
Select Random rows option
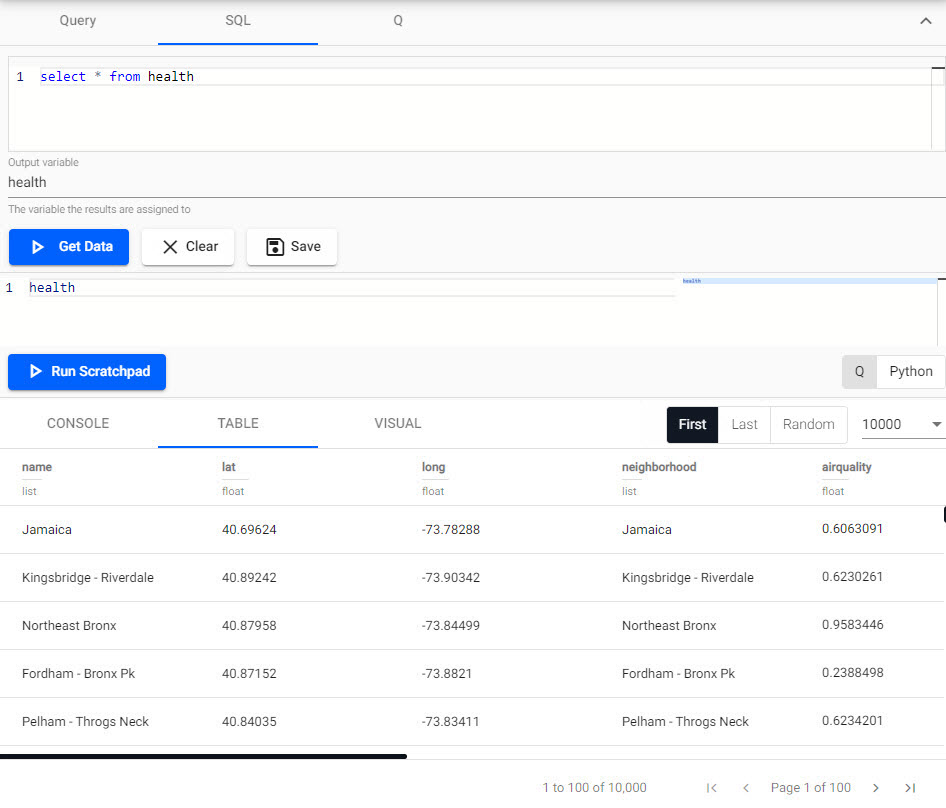tap(808, 425)
